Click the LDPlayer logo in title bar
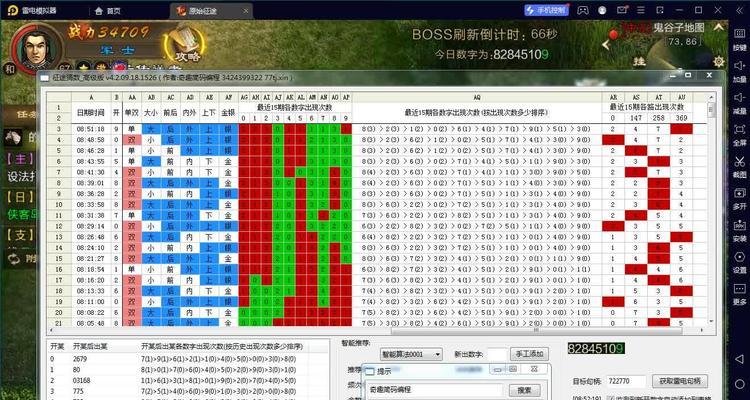The image size is (750, 400). coord(12,11)
